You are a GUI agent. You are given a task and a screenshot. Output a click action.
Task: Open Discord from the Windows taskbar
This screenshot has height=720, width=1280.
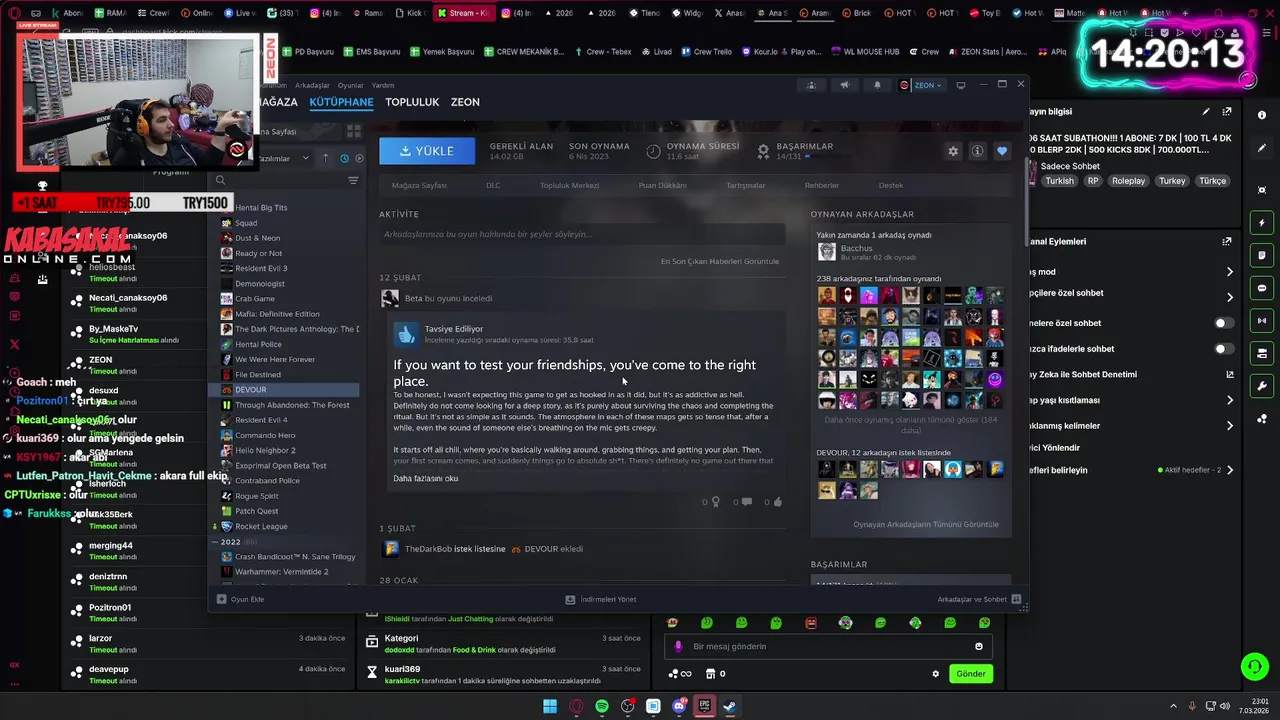pyautogui.click(x=679, y=706)
